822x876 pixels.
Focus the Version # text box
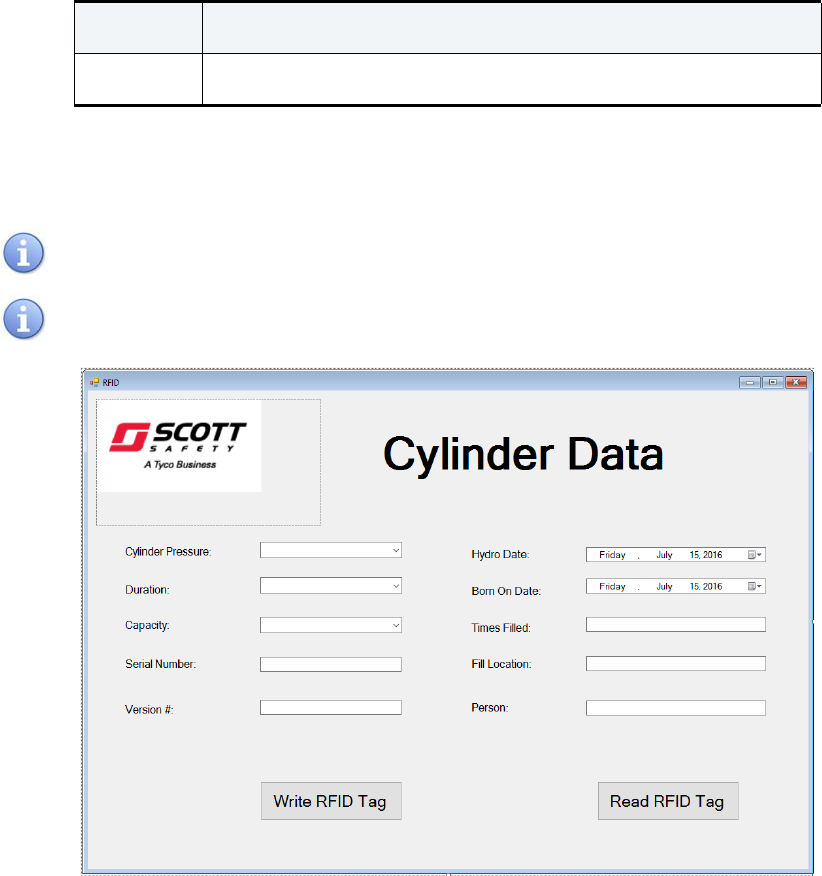[331, 708]
